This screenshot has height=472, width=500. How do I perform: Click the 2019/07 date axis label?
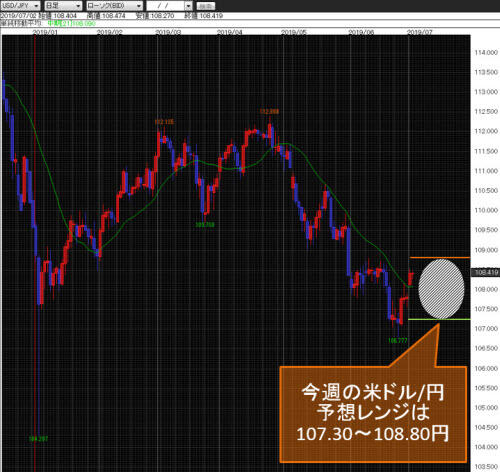(x=420, y=32)
